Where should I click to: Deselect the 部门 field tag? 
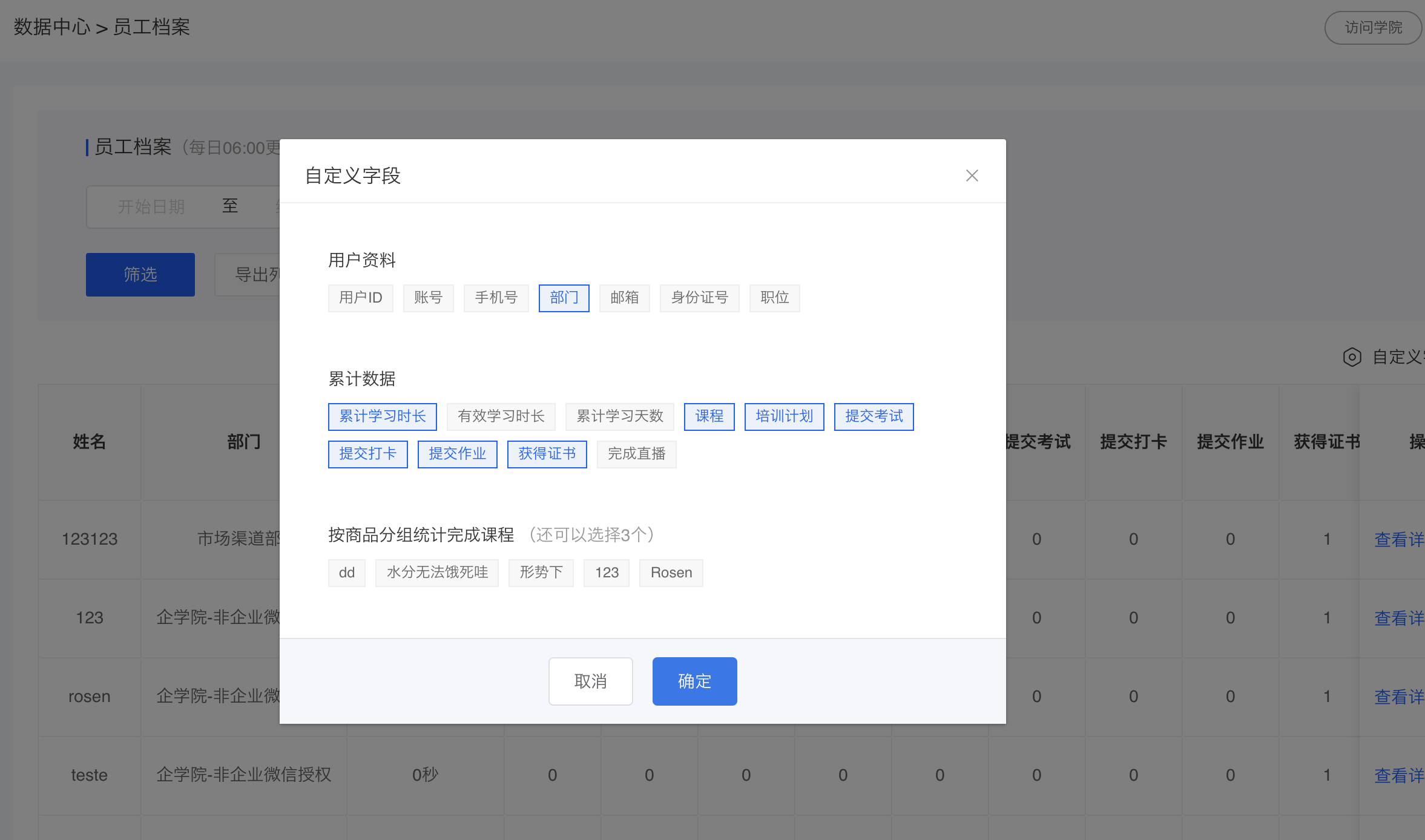click(564, 298)
